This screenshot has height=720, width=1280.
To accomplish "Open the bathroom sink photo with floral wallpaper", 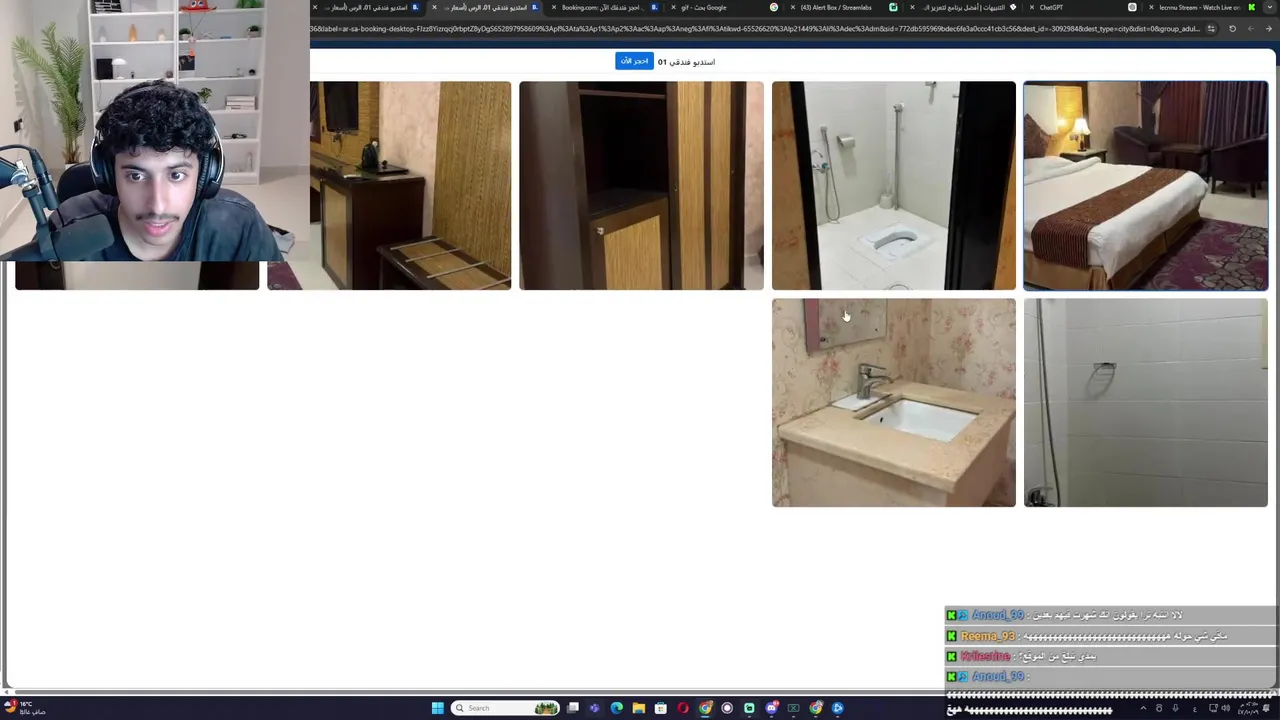I will [x=893, y=402].
